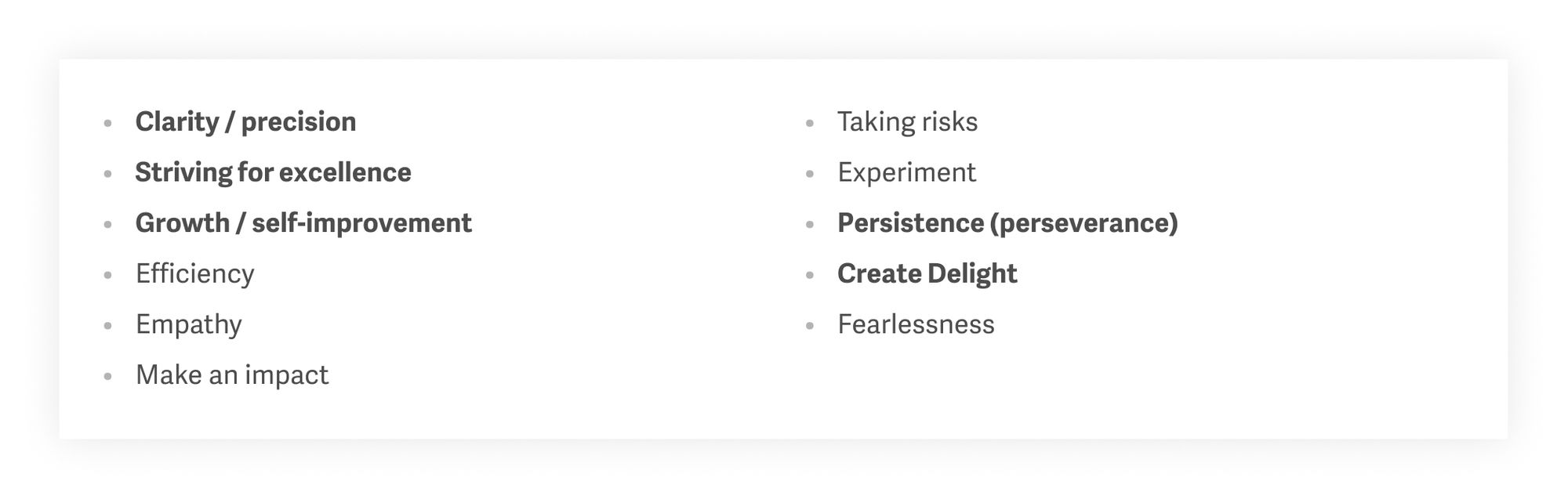1568x499 pixels.
Task: Select 'Make an impact' text
Action: pos(232,375)
